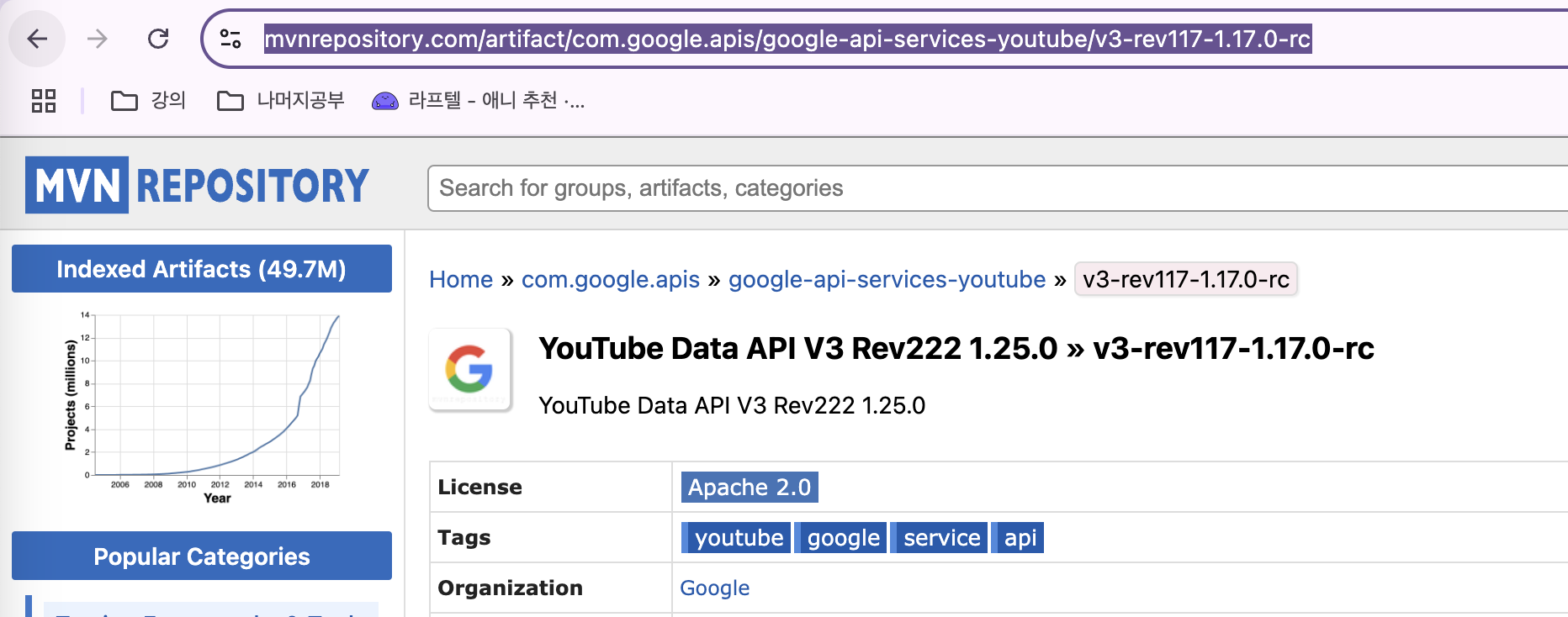Focus the artifact search field
This screenshot has height=617, width=1568.
click(998, 188)
